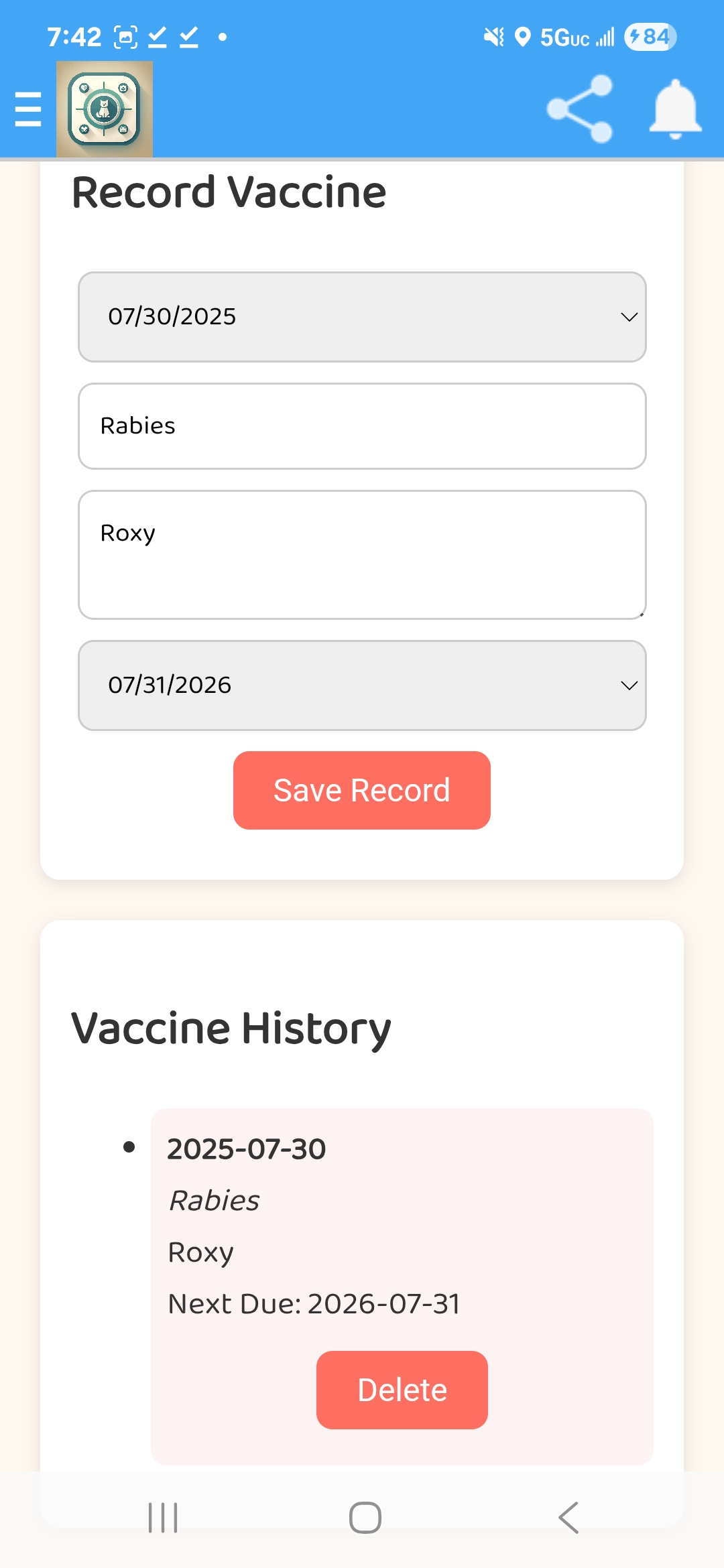Open Android recent apps button

(163, 1518)
